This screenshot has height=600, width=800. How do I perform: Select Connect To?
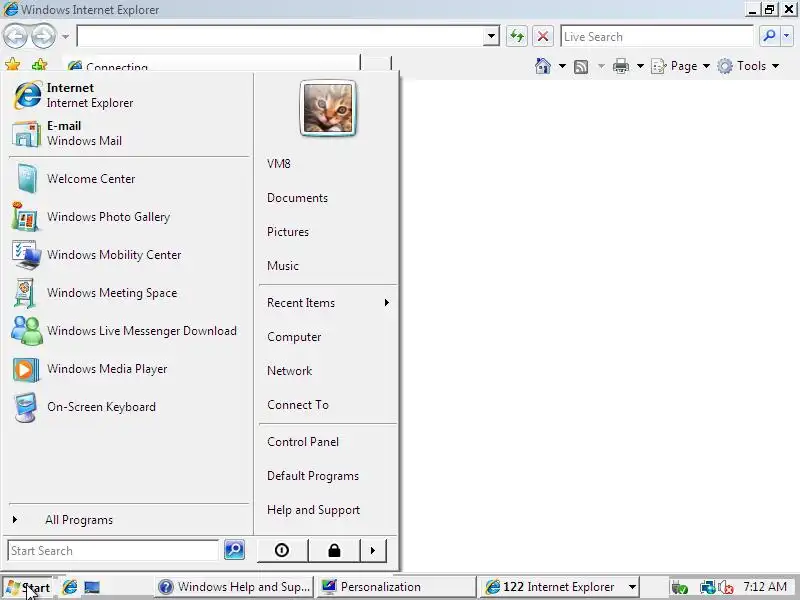click(327, 405)
